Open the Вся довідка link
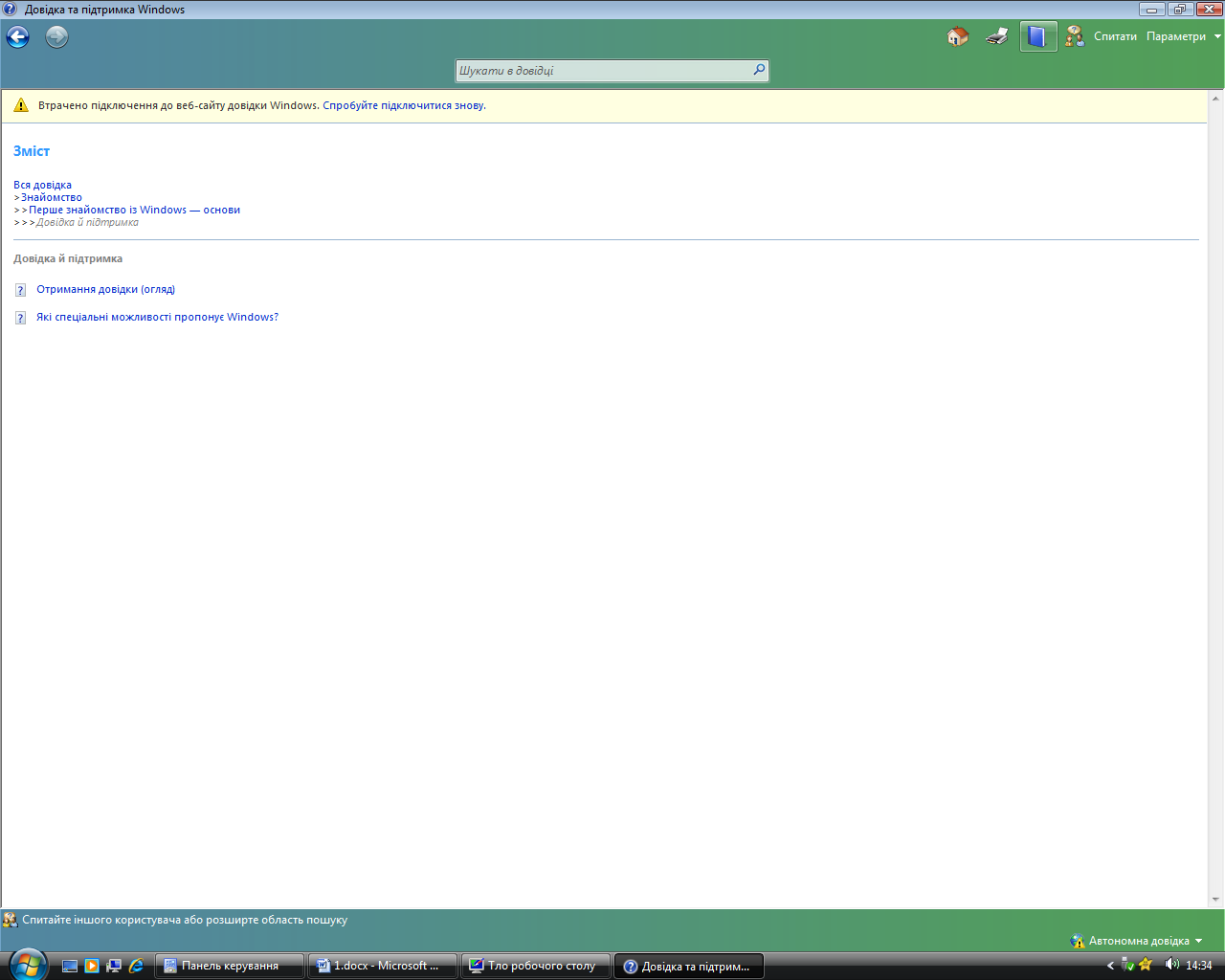 pyautogui.click(x=42, y=185)
